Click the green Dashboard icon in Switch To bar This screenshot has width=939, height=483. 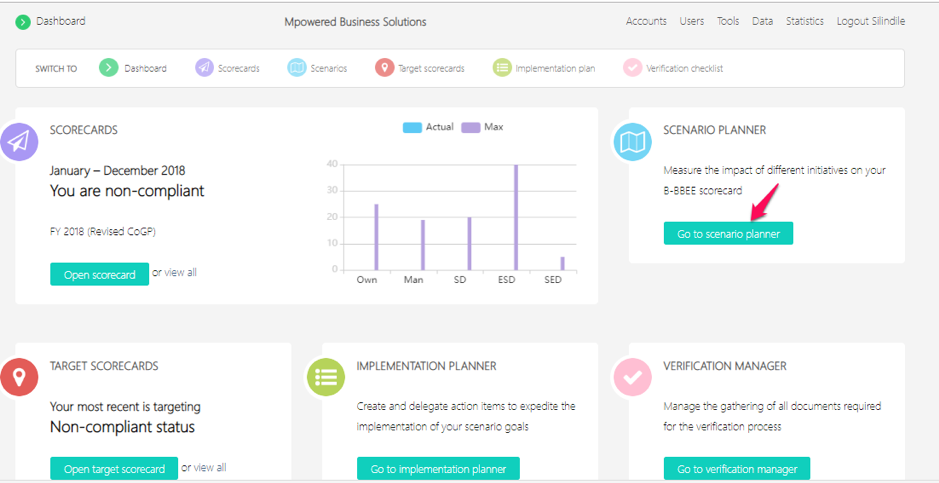(108, 68)
